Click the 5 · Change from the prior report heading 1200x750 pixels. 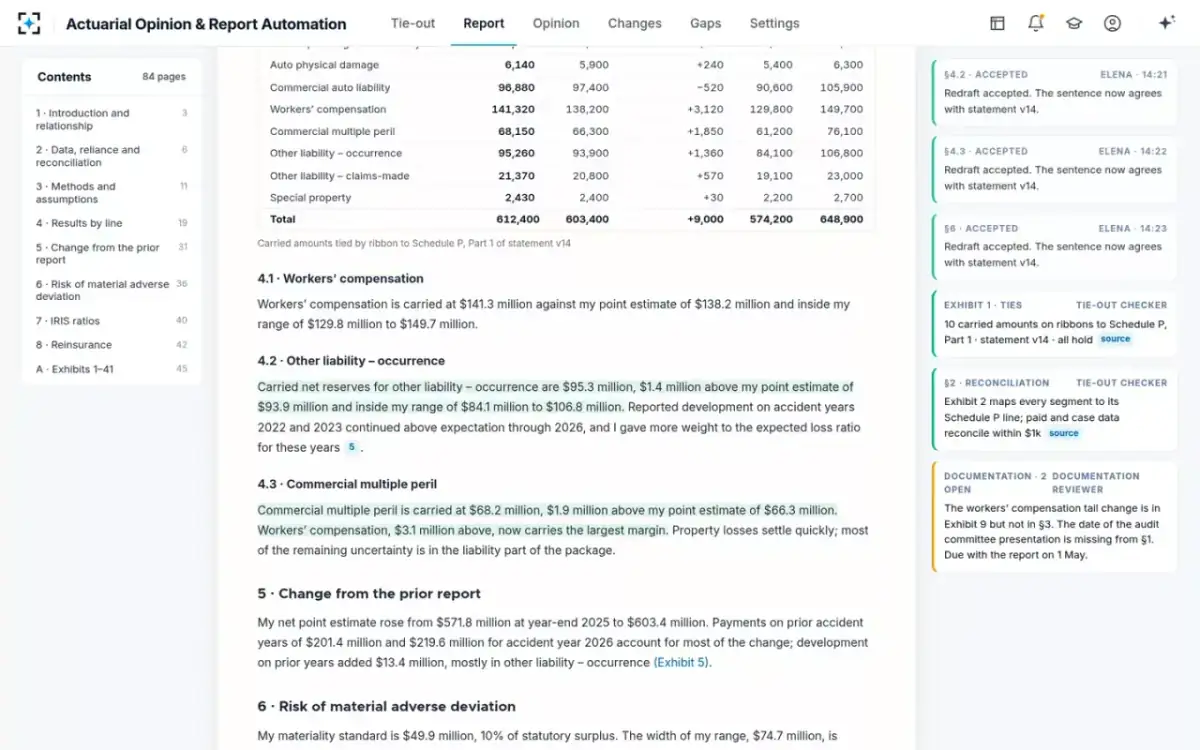pyautogui.click(x=369, y=594)
